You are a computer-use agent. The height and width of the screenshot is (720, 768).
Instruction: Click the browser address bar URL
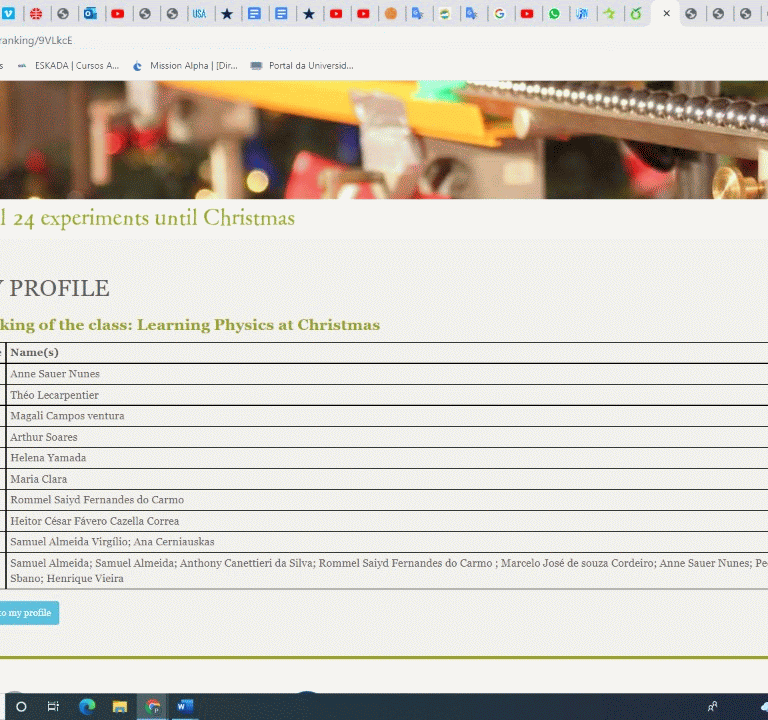coord(40,41)
